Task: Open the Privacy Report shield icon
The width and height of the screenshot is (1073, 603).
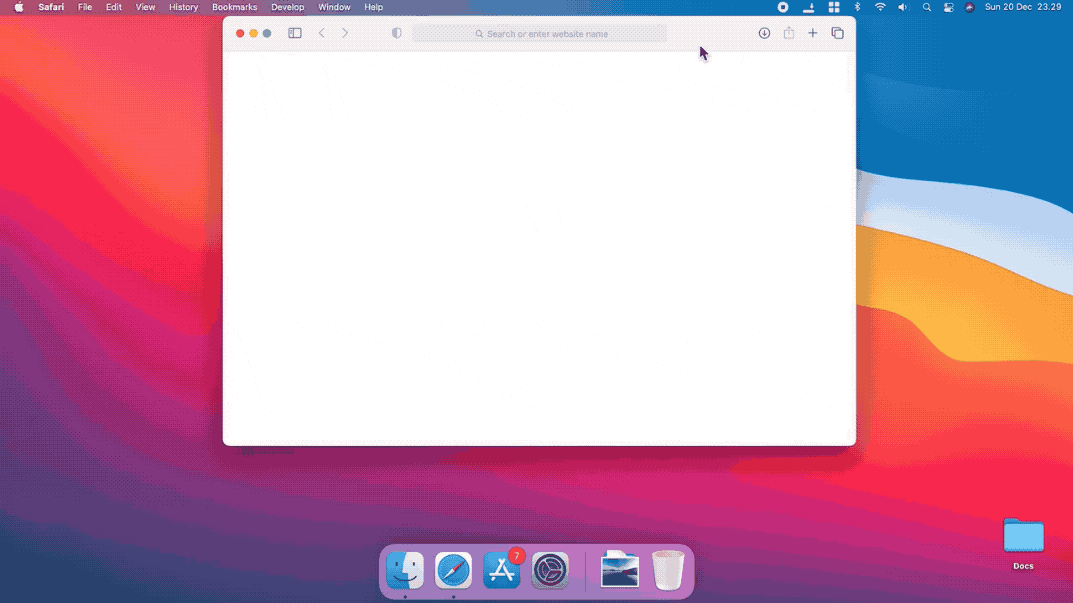Action: [396, 33]
